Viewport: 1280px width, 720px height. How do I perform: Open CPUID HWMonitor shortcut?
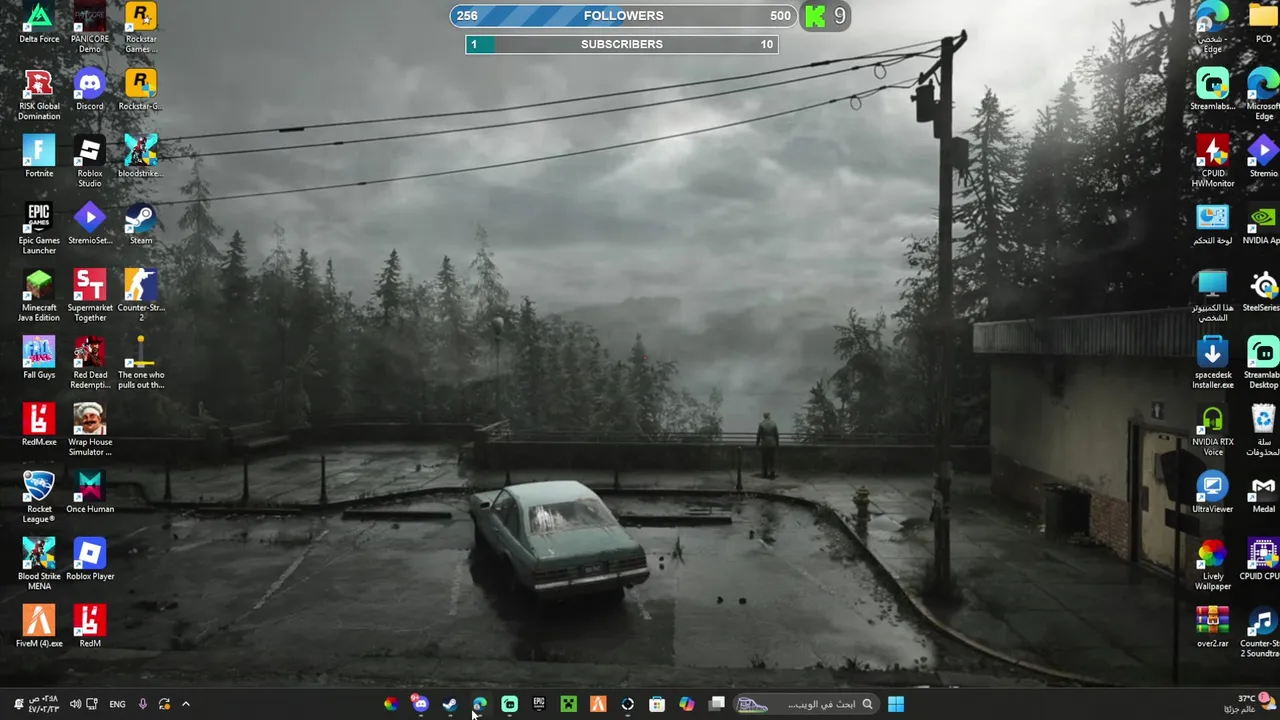[1212, 162]
